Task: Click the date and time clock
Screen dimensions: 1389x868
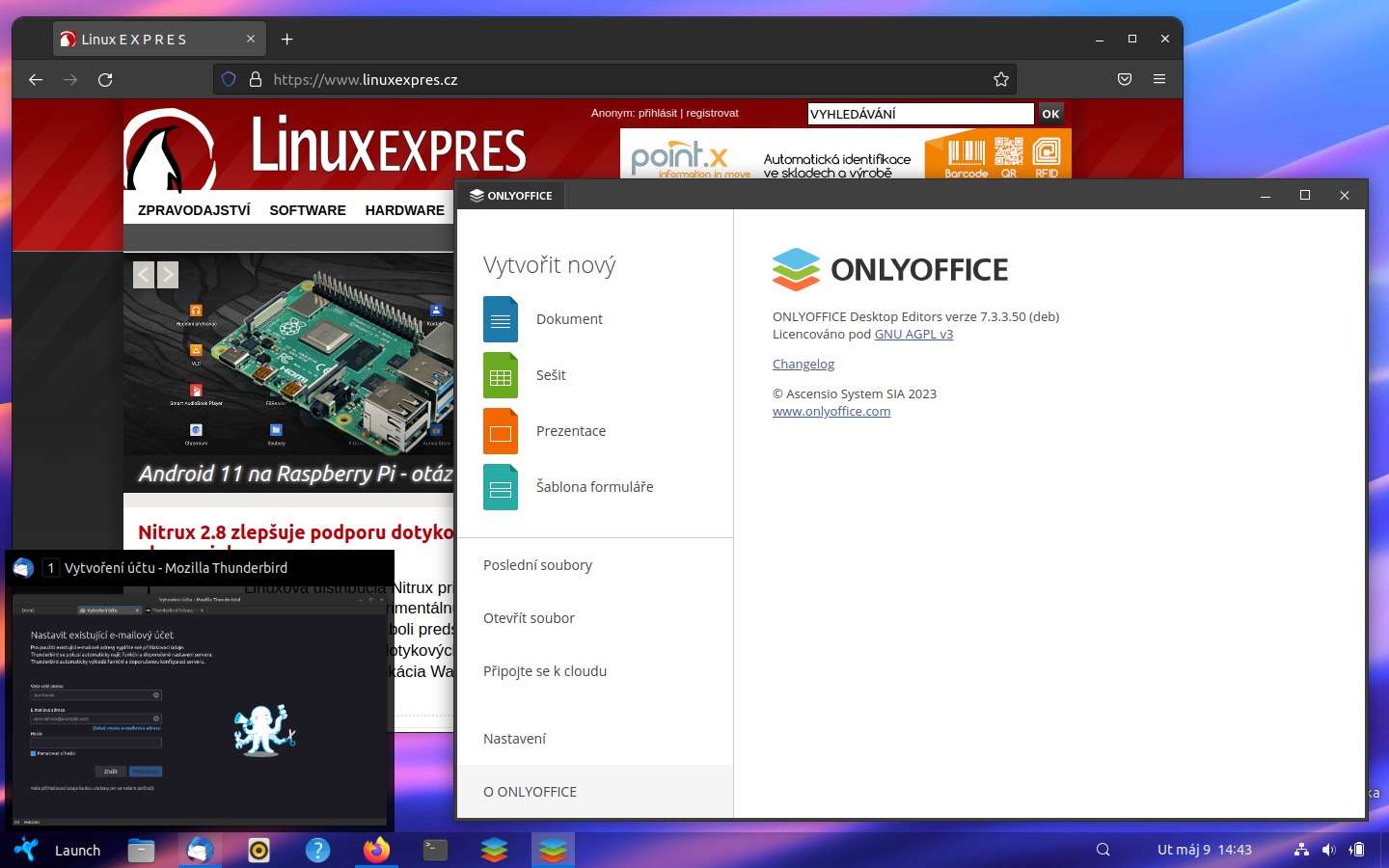Action: [1204, 850]
